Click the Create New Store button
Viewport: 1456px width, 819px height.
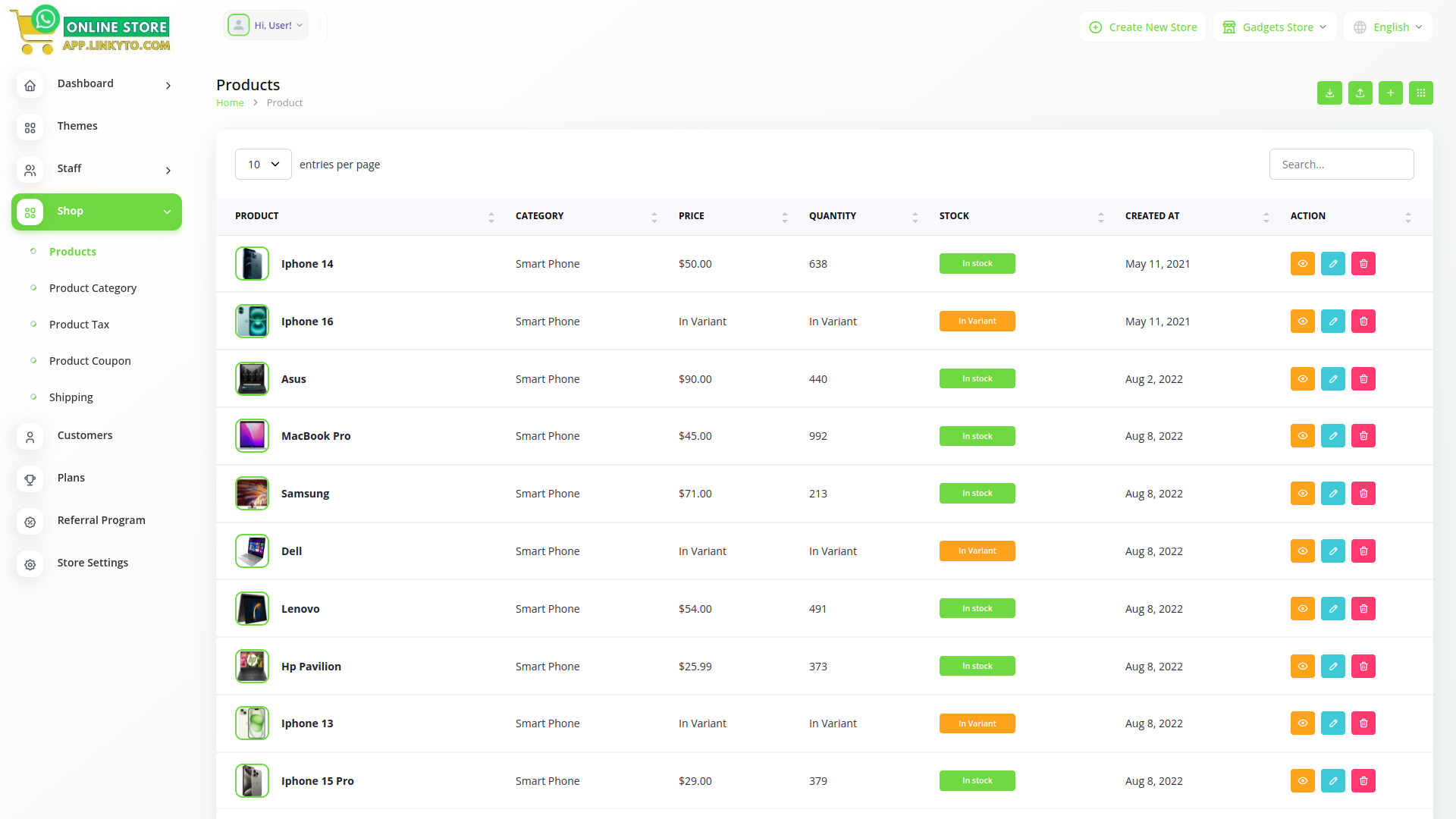click(x=1143, y=27)
